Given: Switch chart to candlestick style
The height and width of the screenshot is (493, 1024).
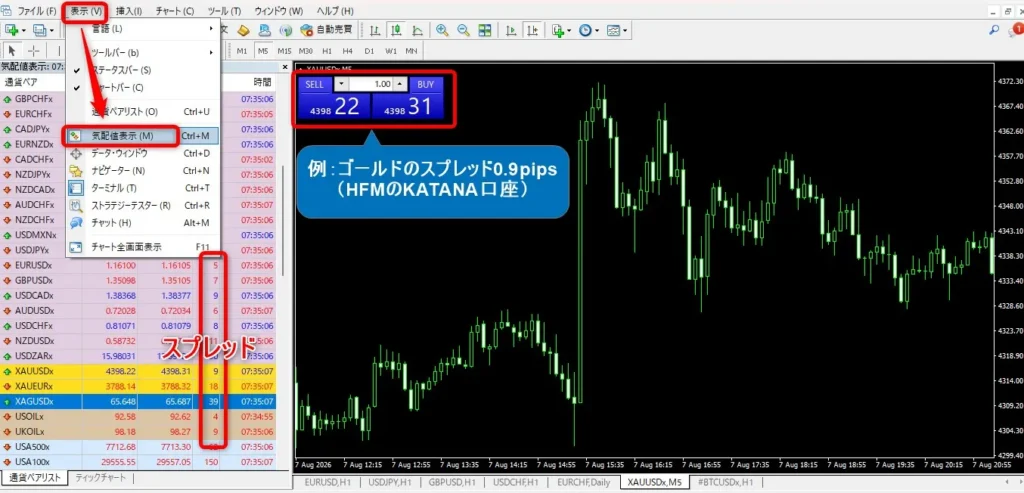Looking at the screenshot, I should point(396,30).
